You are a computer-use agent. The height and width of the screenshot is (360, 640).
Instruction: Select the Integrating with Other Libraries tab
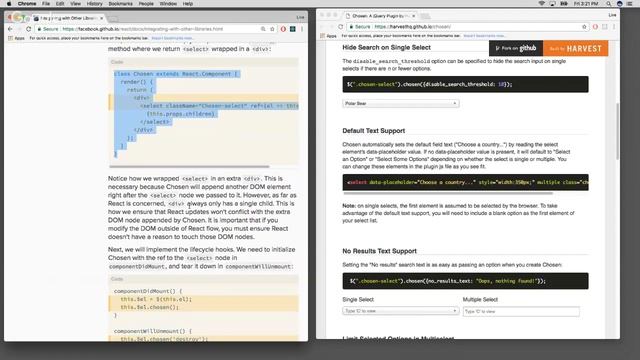click(x=68, y=18)
